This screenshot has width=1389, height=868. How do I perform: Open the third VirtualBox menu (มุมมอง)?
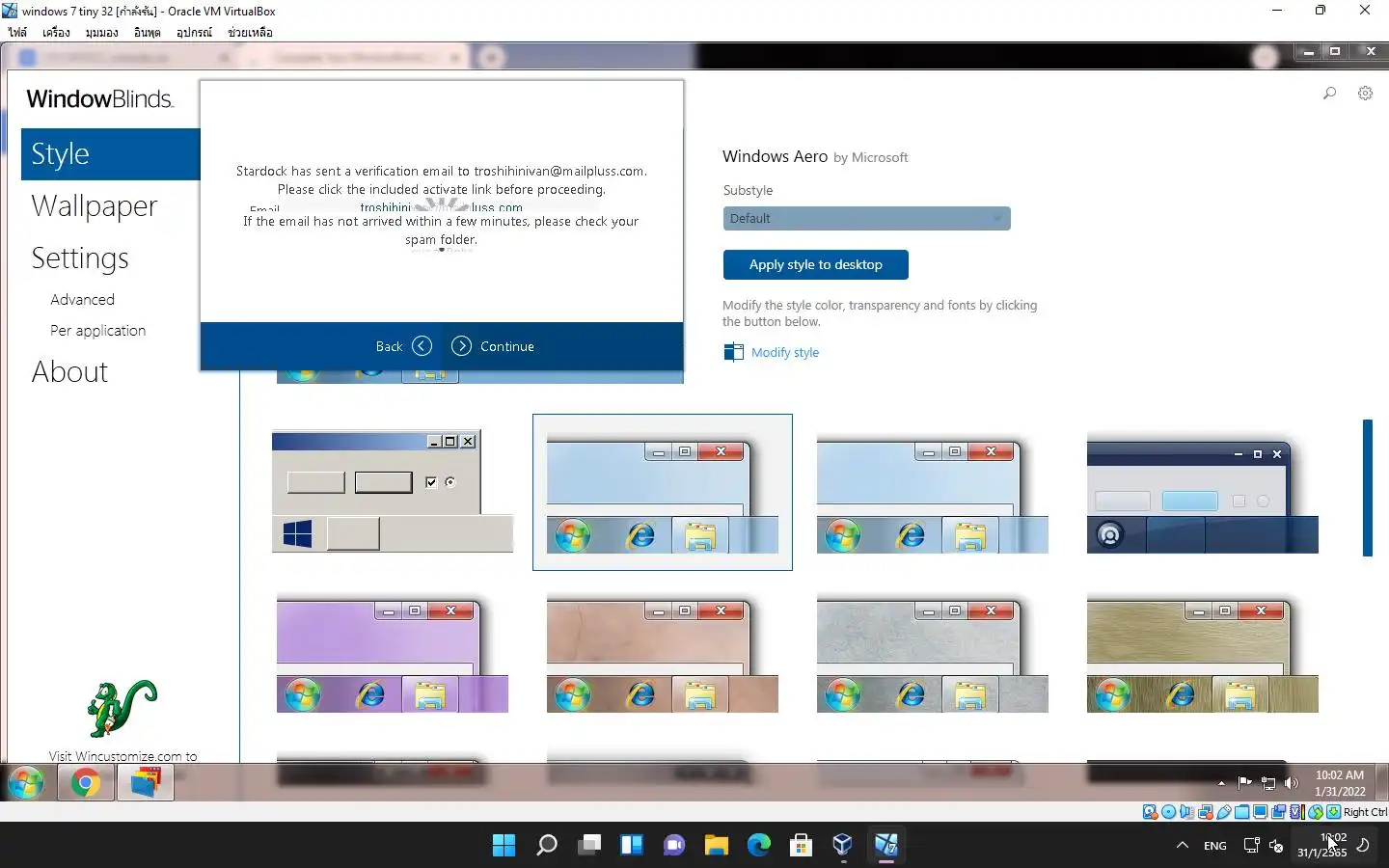101,32
